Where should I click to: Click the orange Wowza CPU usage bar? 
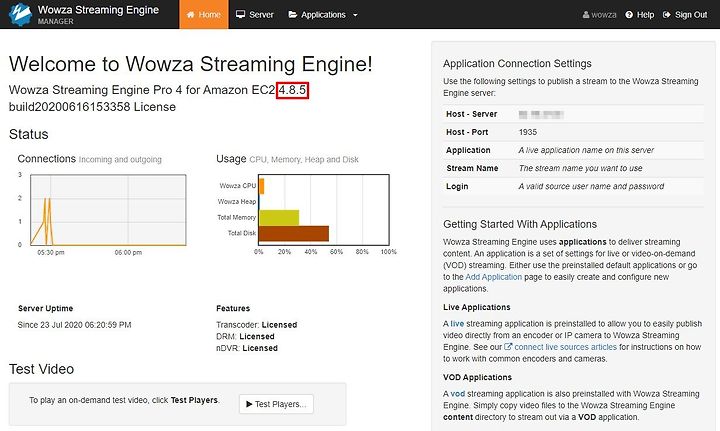262,186
